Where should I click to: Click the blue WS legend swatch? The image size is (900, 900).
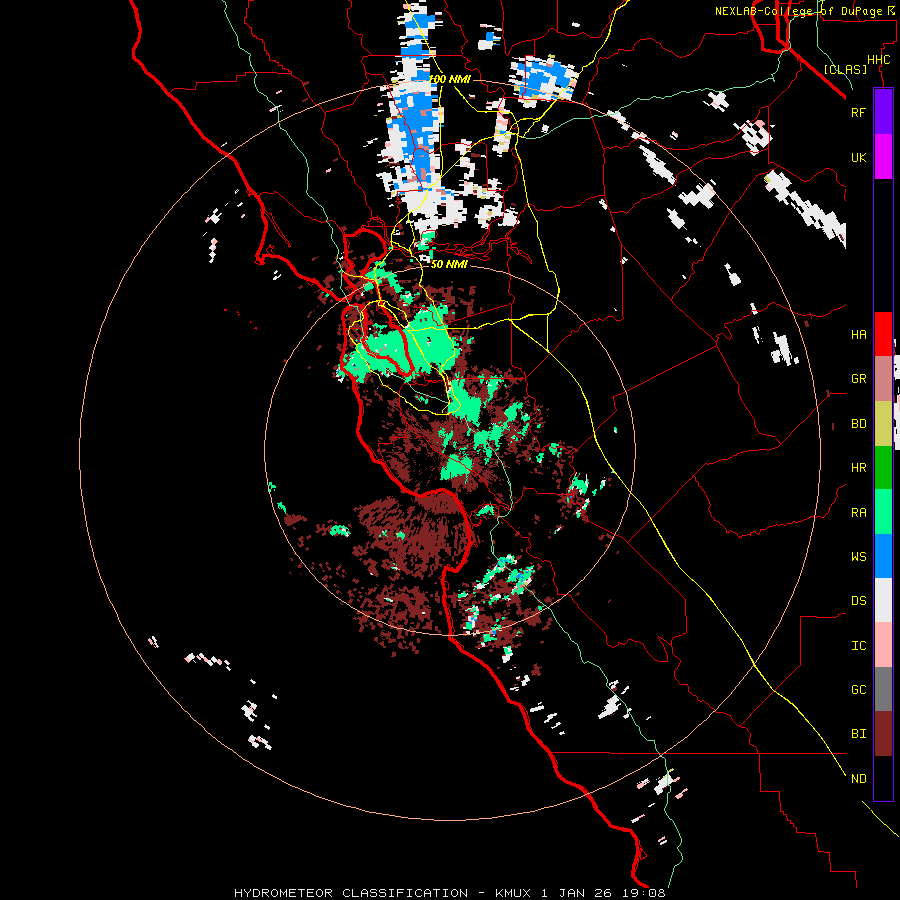pos(883,556)
